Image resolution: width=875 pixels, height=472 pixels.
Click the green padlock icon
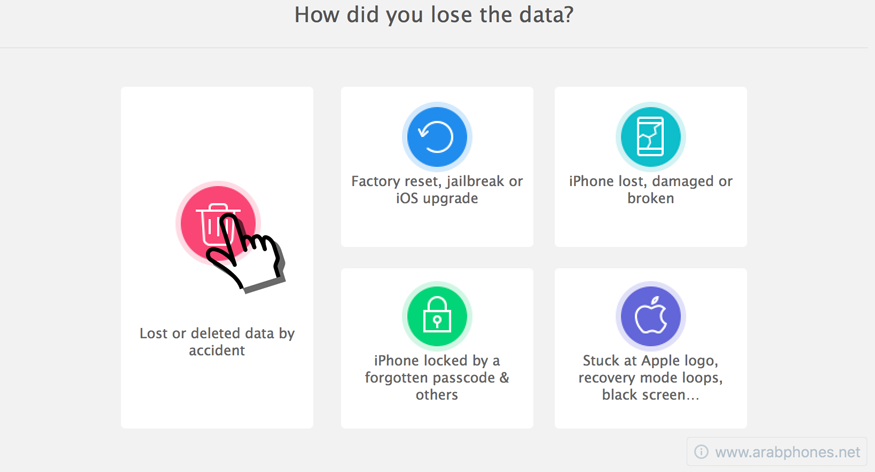click(437, 316)
